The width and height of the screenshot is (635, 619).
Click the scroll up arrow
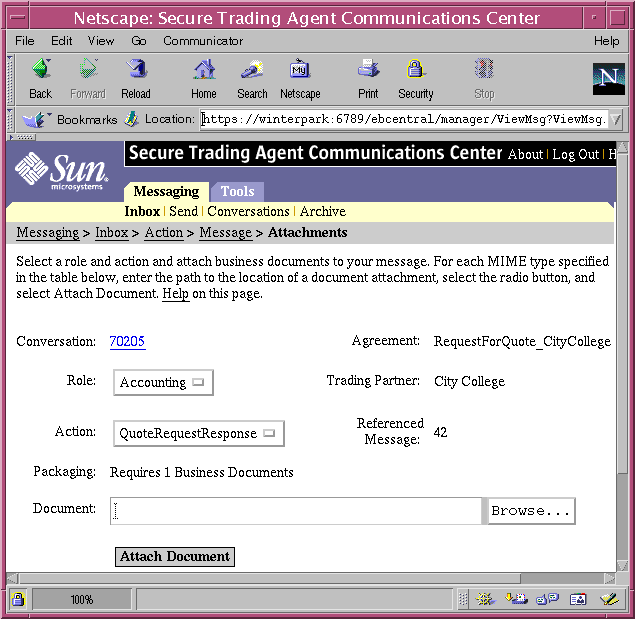pyautogui.click(x=622, y=147)
